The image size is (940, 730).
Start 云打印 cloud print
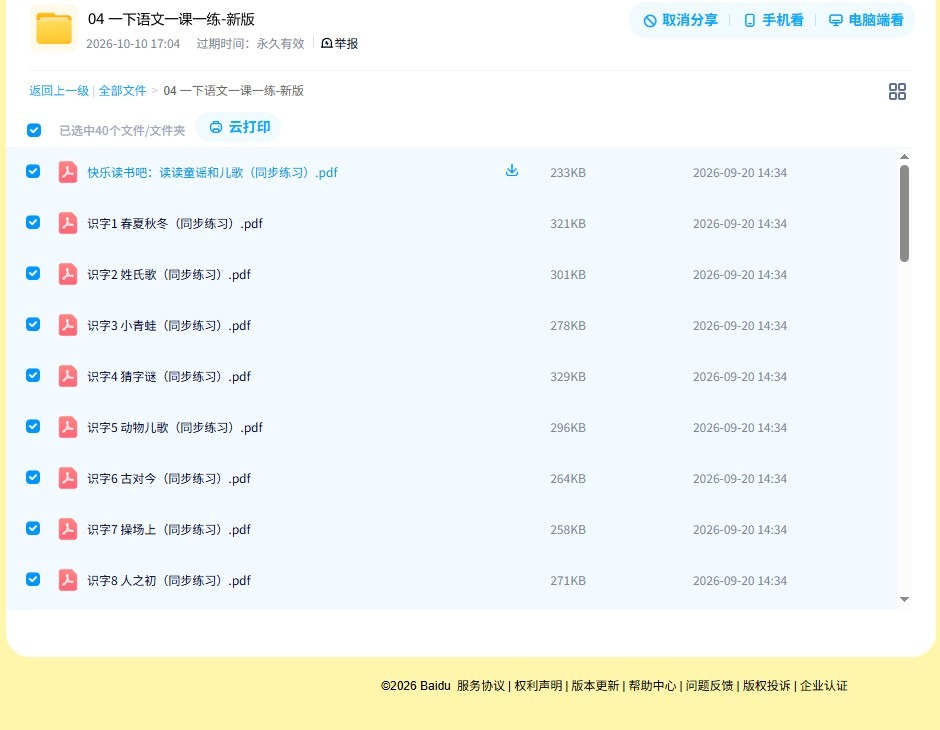(x=239, y=127)
